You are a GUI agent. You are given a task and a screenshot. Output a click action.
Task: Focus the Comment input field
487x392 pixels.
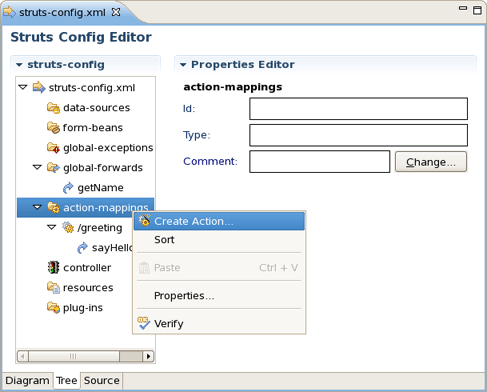320,162
